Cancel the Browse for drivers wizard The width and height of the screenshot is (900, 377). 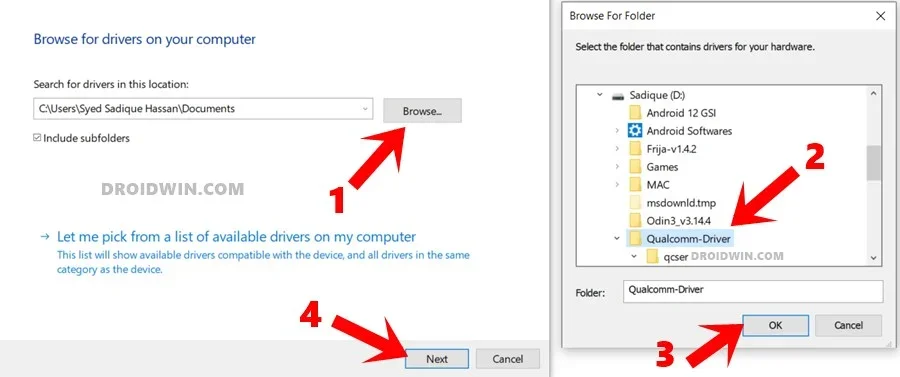click(x=507, y=359)
